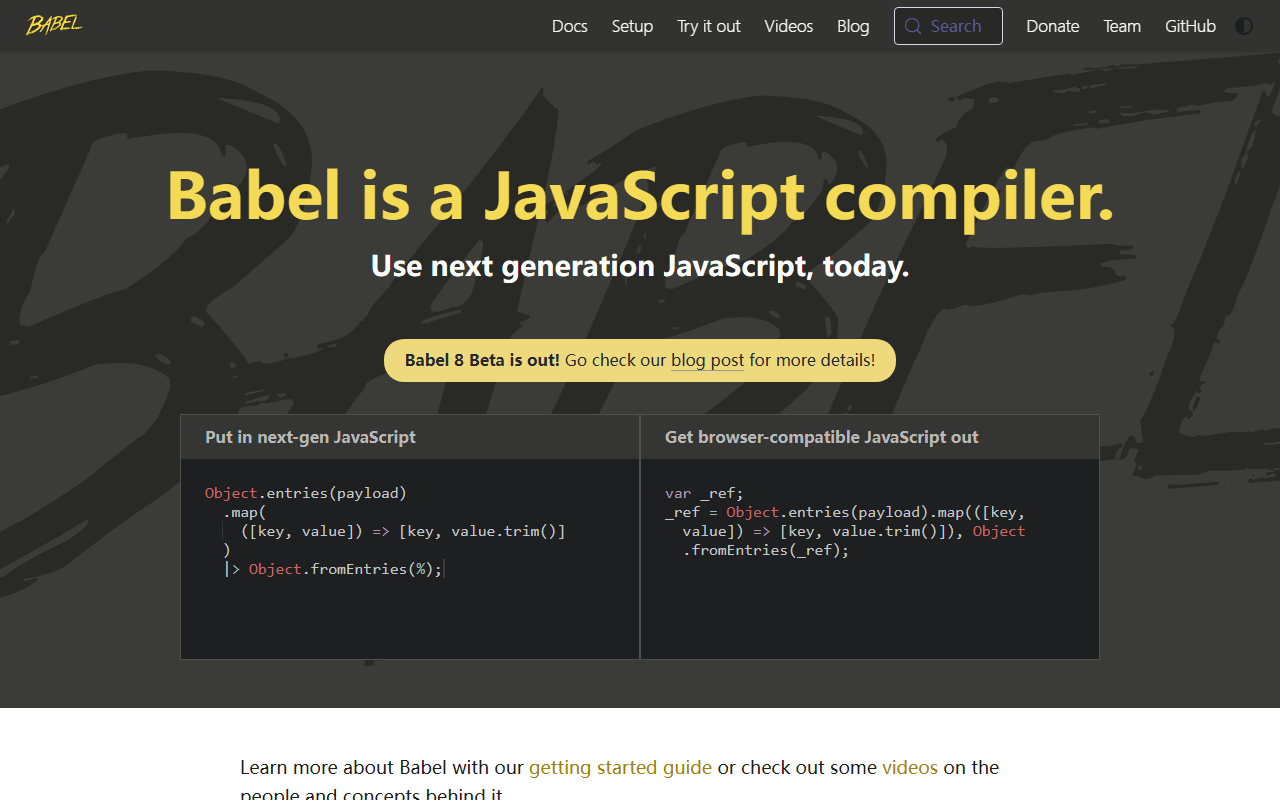
Task: Click the Babel logo in the navbar
Action: (x=54, y=25)
